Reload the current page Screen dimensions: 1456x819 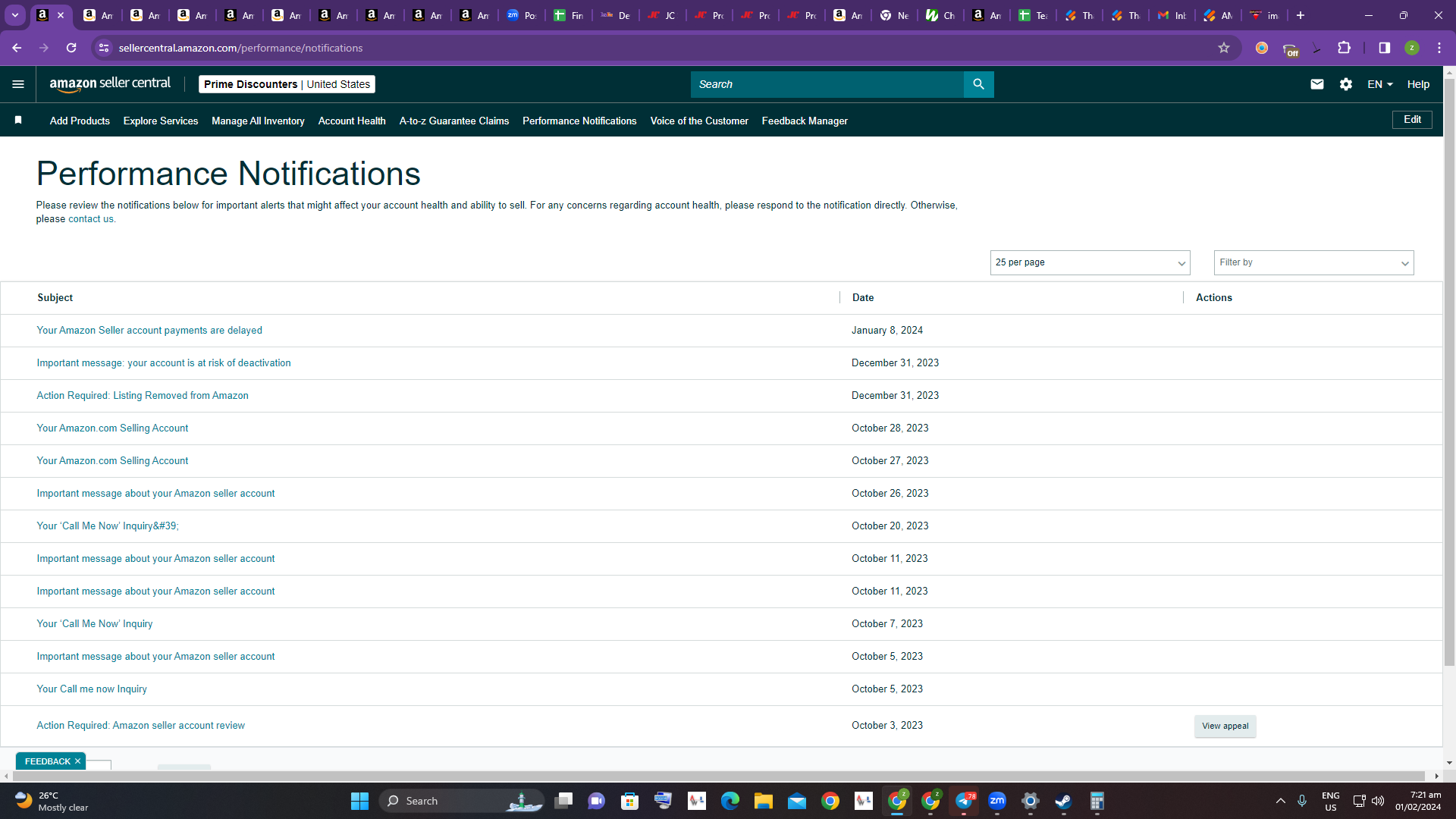click(71, 48)
